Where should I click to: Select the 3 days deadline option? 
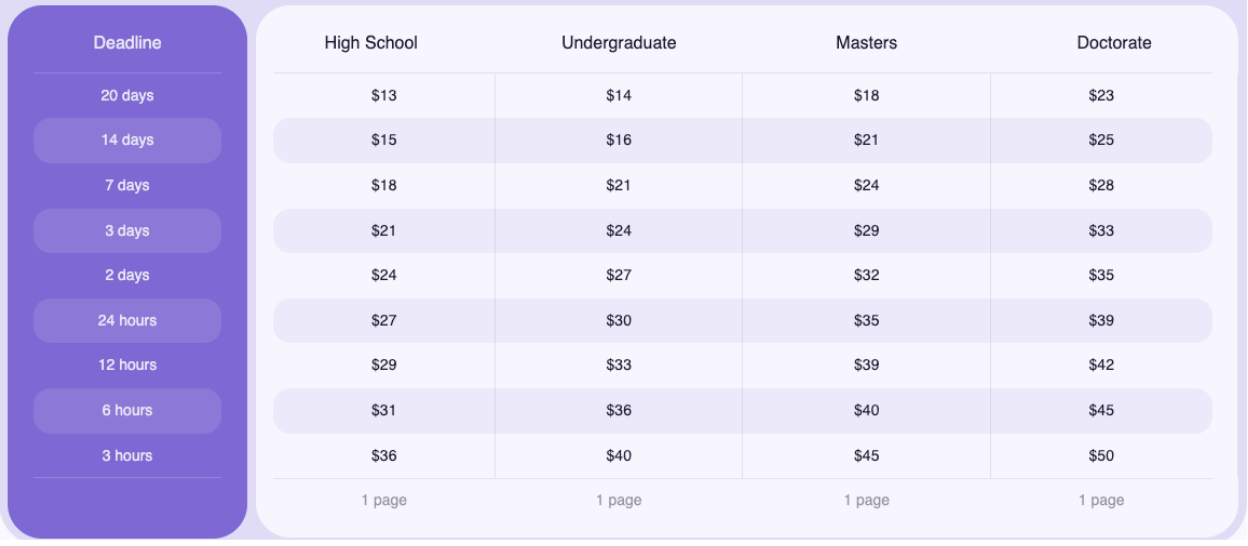127,231
